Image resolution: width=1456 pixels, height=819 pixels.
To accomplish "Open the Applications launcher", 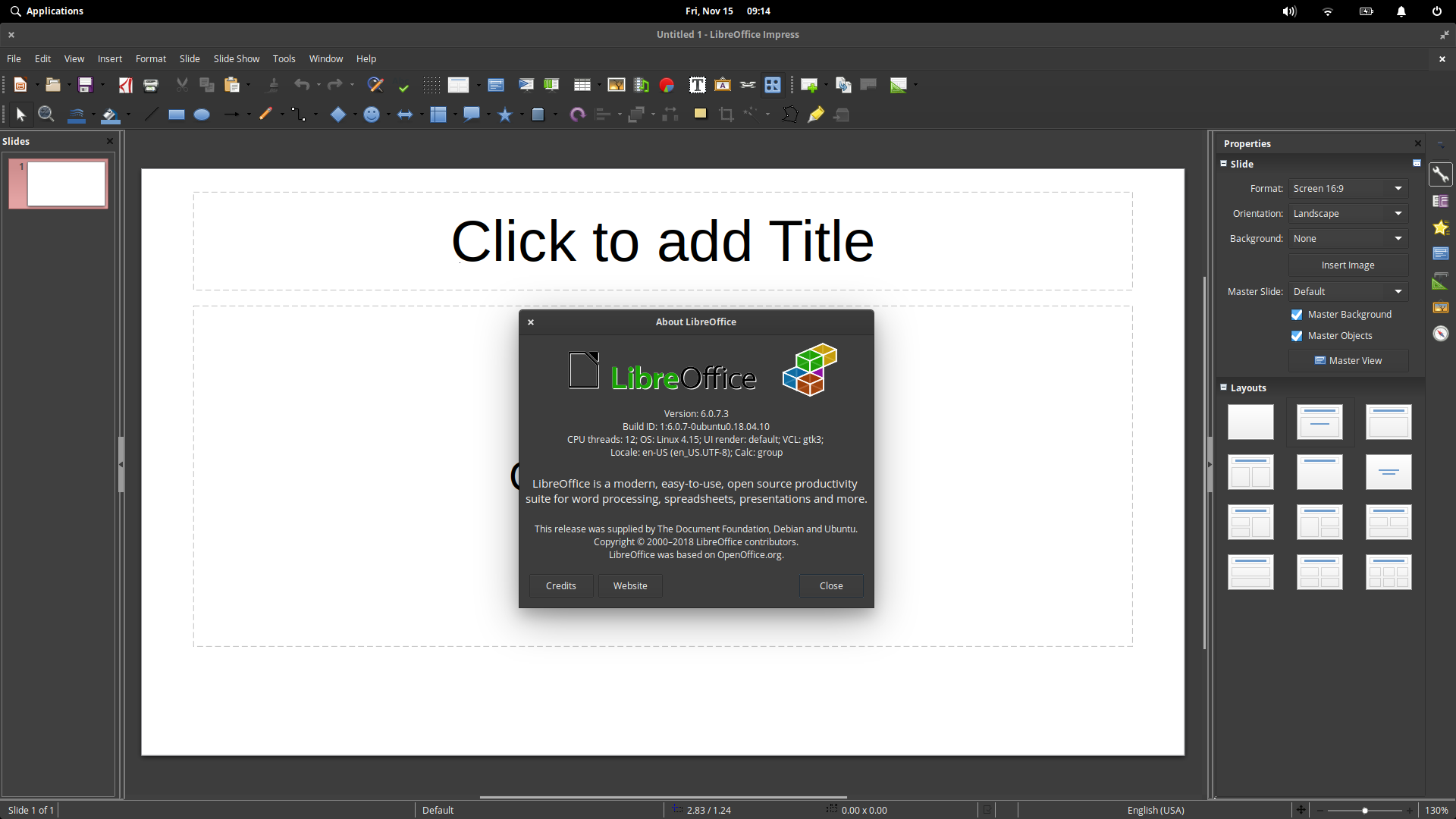I will pos(47,11).
